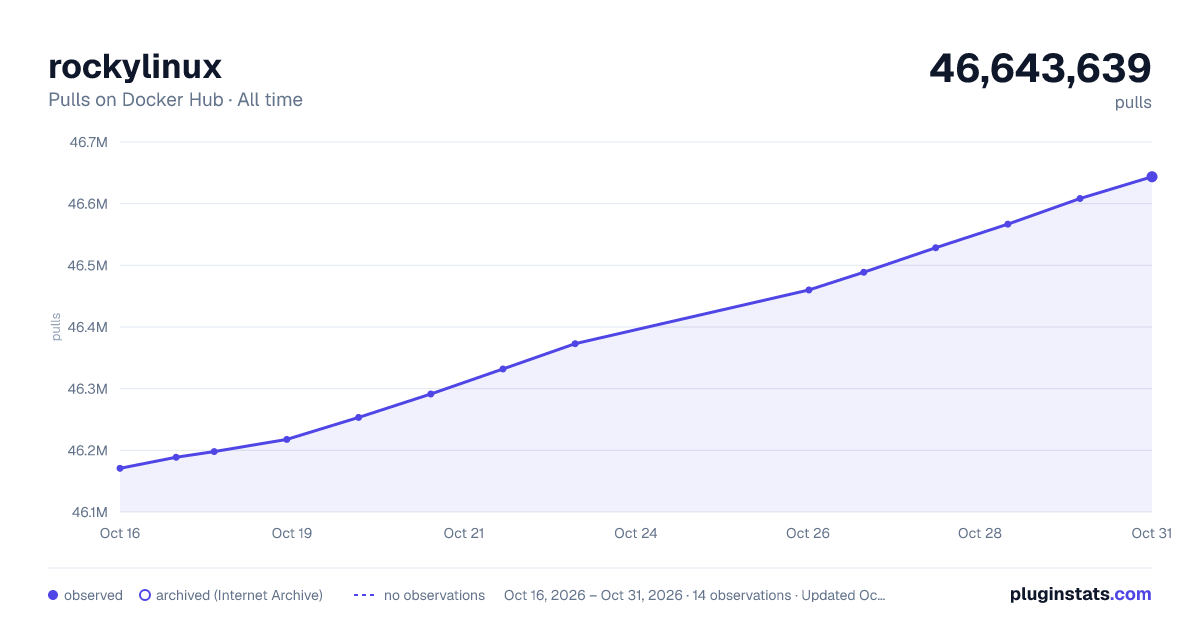Click the 46.7M y-axis label
The width and height of the screenshot is (1200, 630).
[88, 142]
